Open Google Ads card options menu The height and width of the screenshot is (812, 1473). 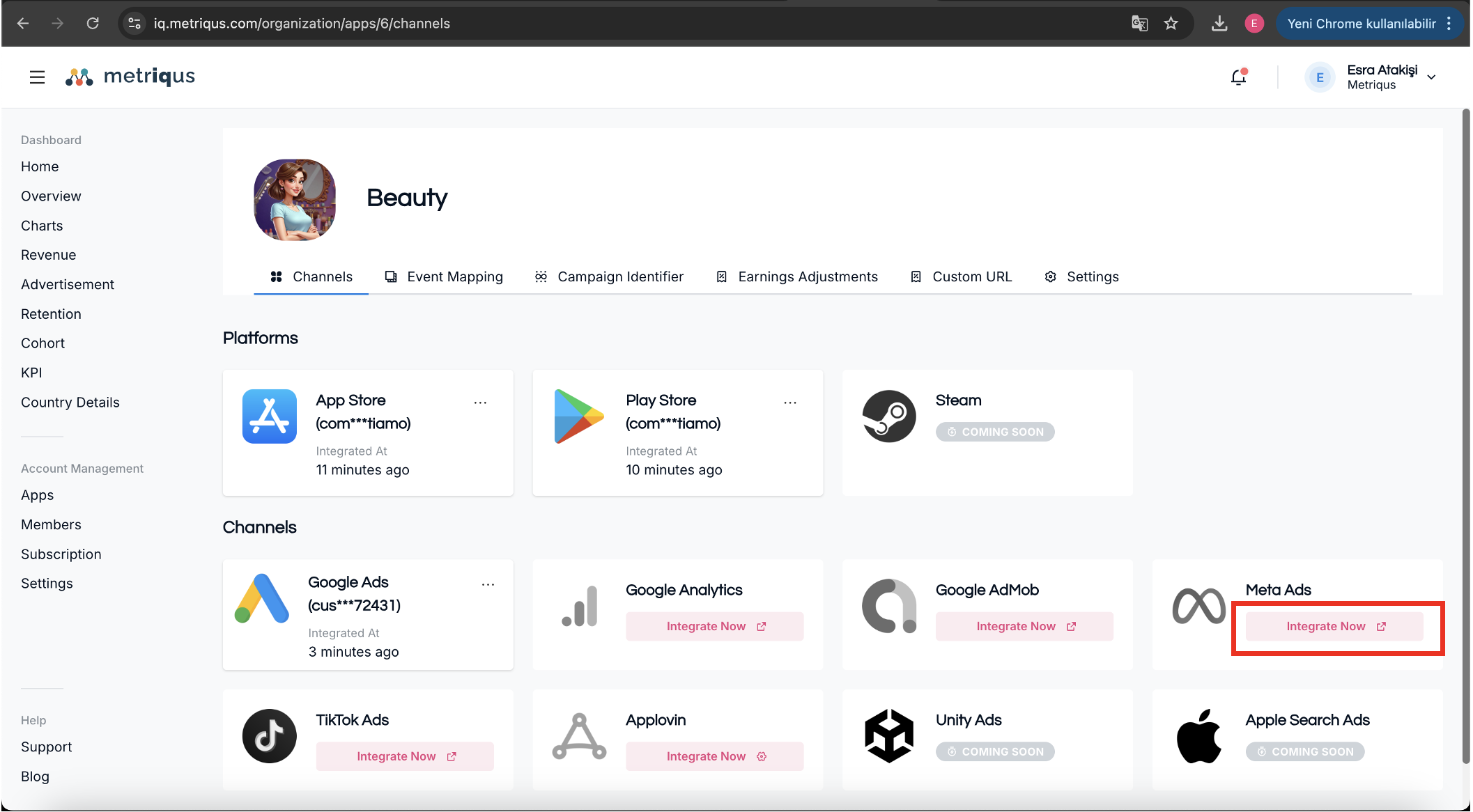pos(488,584)
